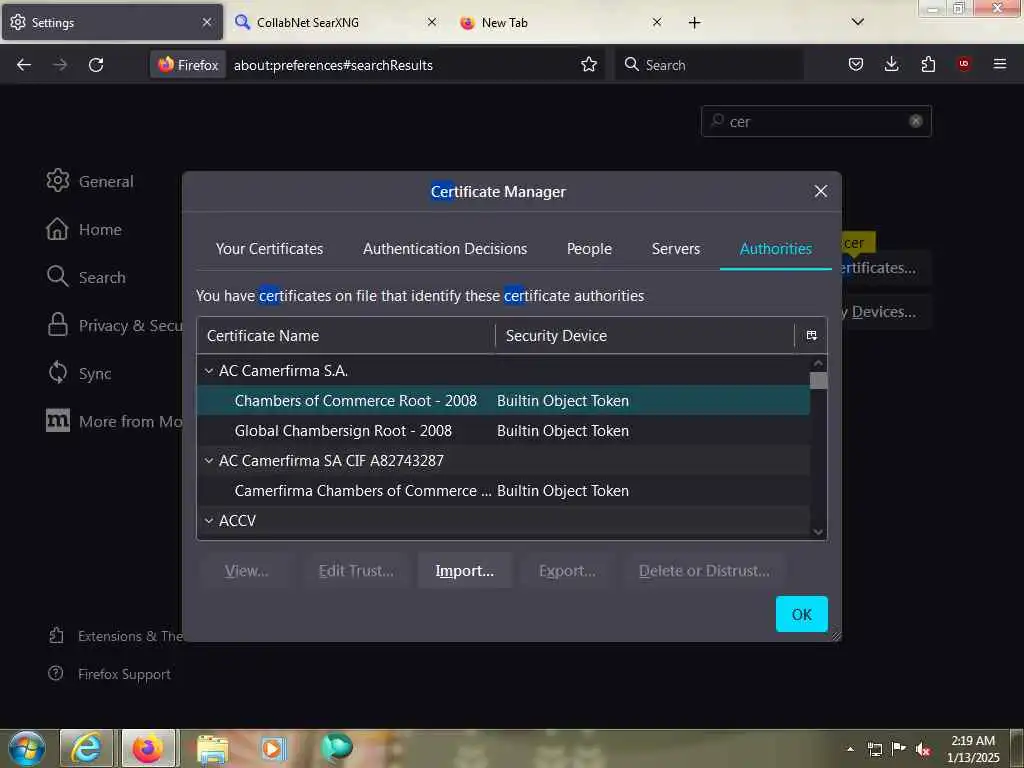Viewport: 1024px width, 768px height.
Task: Click the certificate list scroll down arrow
Action: pyautogui.click(x=818, y=532)
